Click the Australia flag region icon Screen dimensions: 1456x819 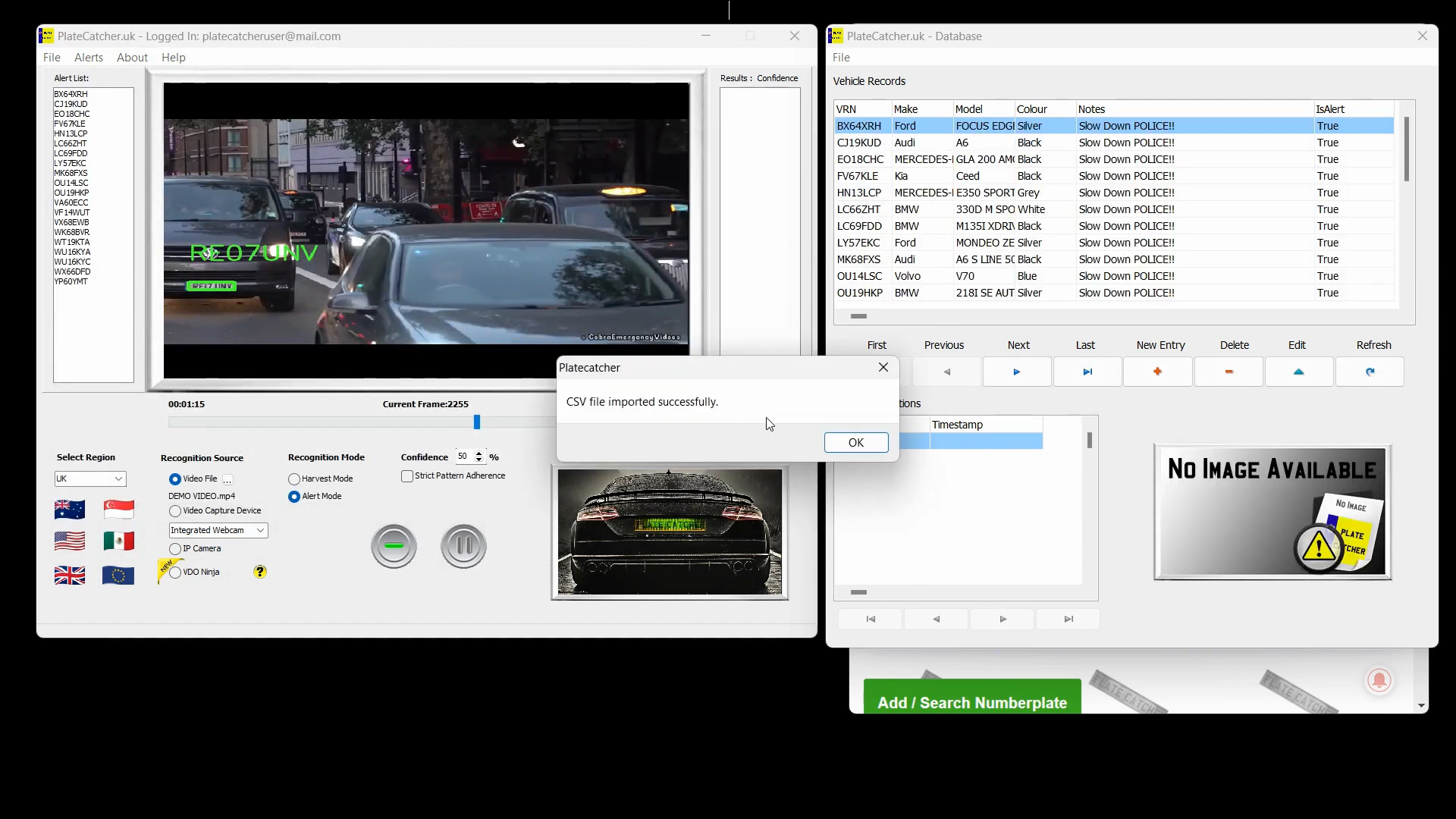tap(70, 509)
